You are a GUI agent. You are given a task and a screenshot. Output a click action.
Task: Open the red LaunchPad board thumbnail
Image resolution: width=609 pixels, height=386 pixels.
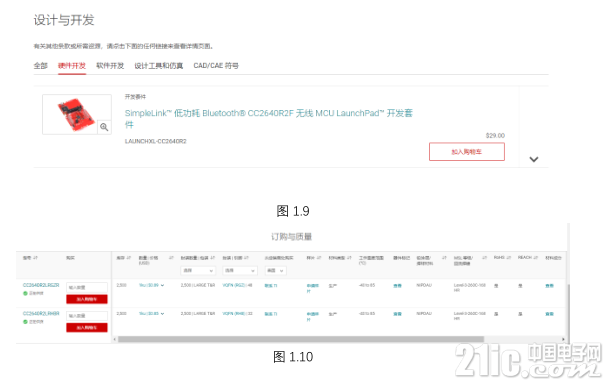[77, 114]
